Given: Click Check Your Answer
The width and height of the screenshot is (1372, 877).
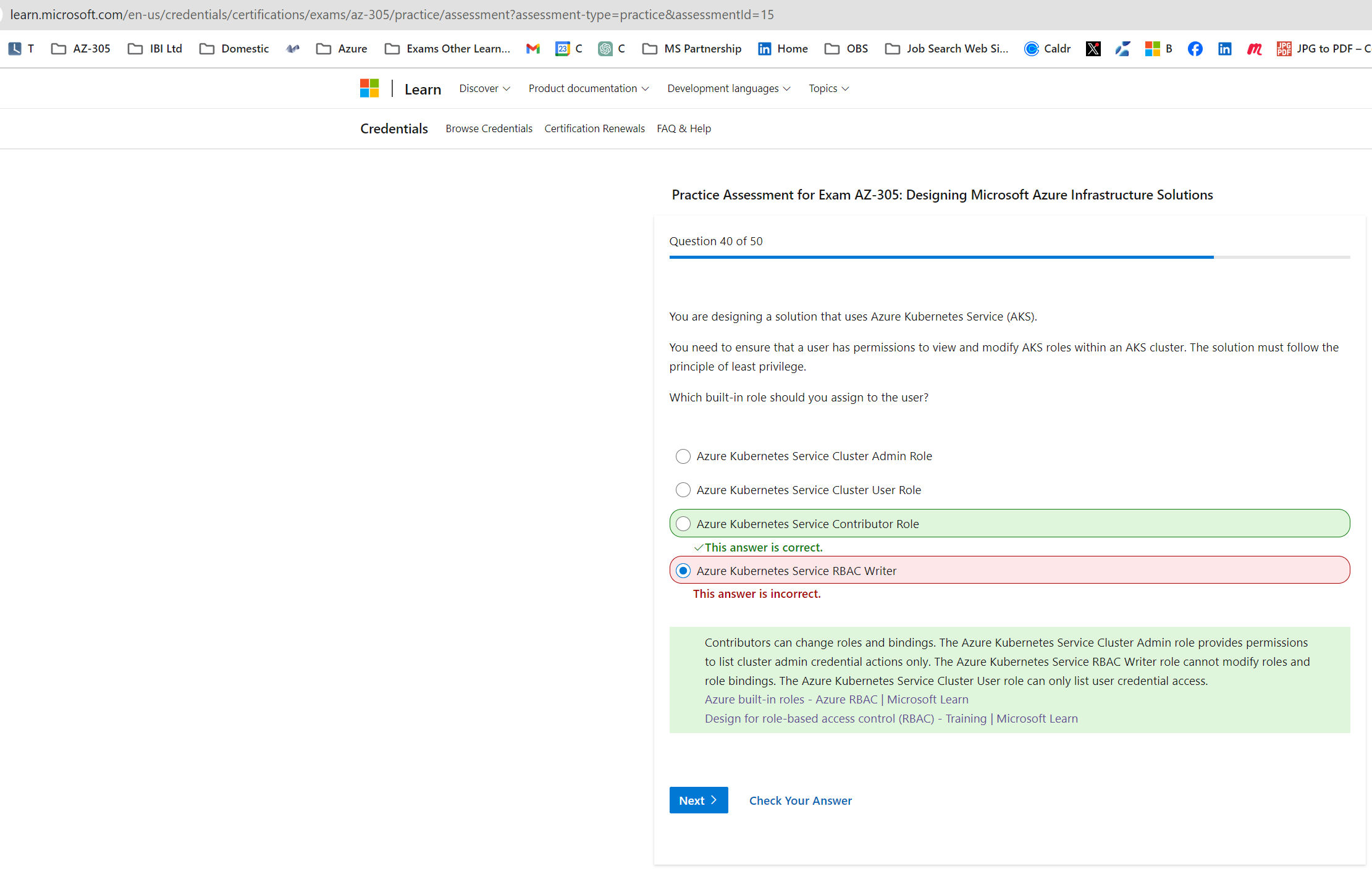Looking at the screenshot, I should pyautogui.click(x=801, y=800).
